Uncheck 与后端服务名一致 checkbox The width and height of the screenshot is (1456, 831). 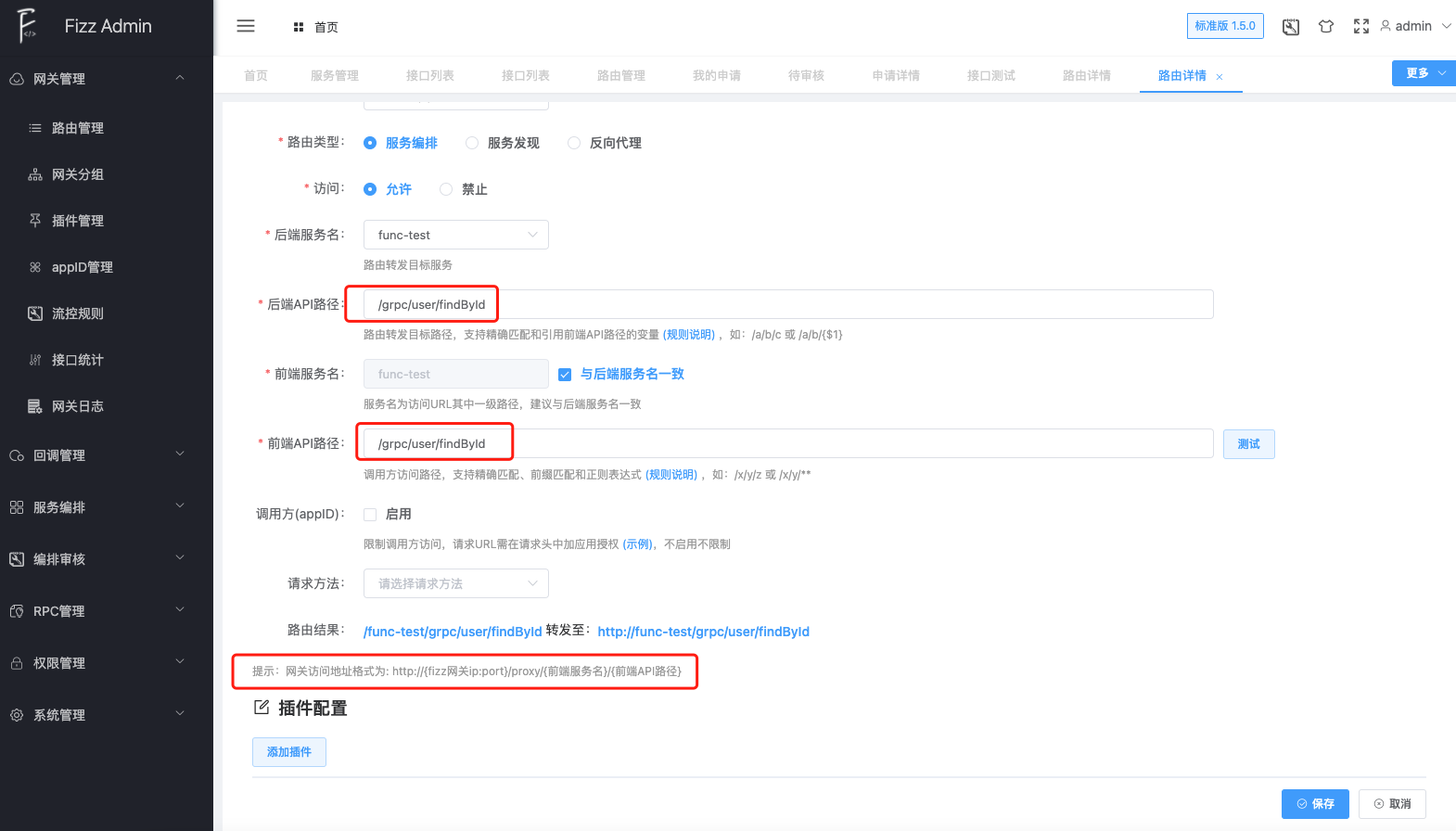(565, 375)
